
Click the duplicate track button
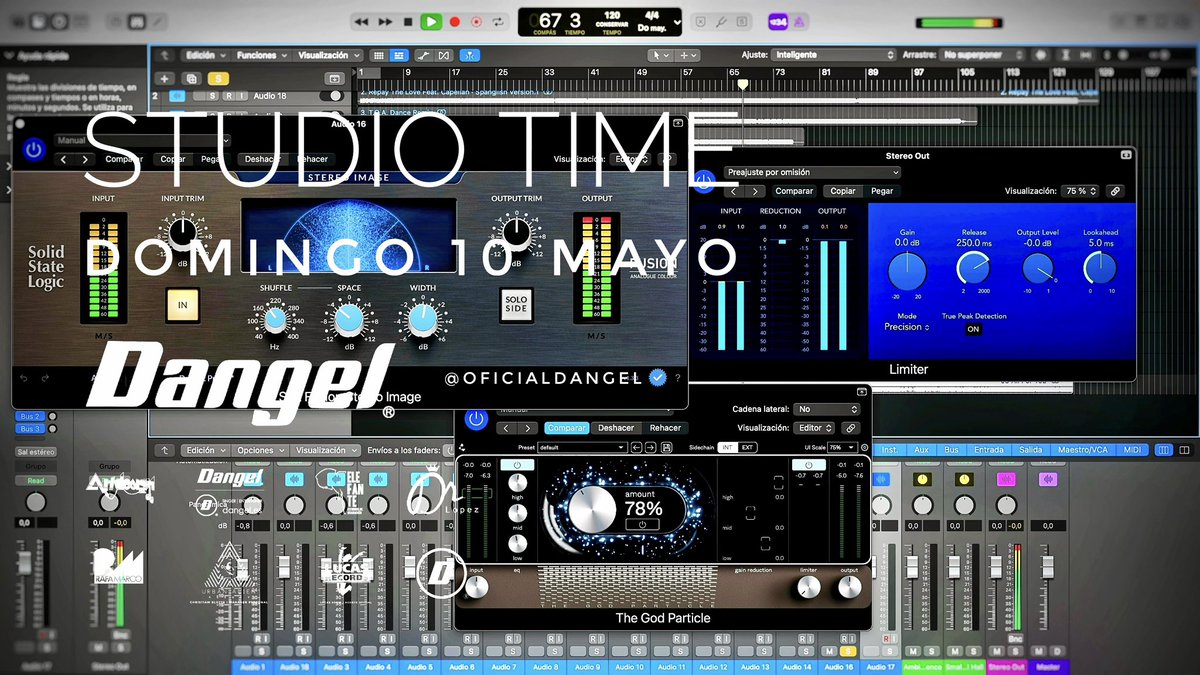coord(191,78)
